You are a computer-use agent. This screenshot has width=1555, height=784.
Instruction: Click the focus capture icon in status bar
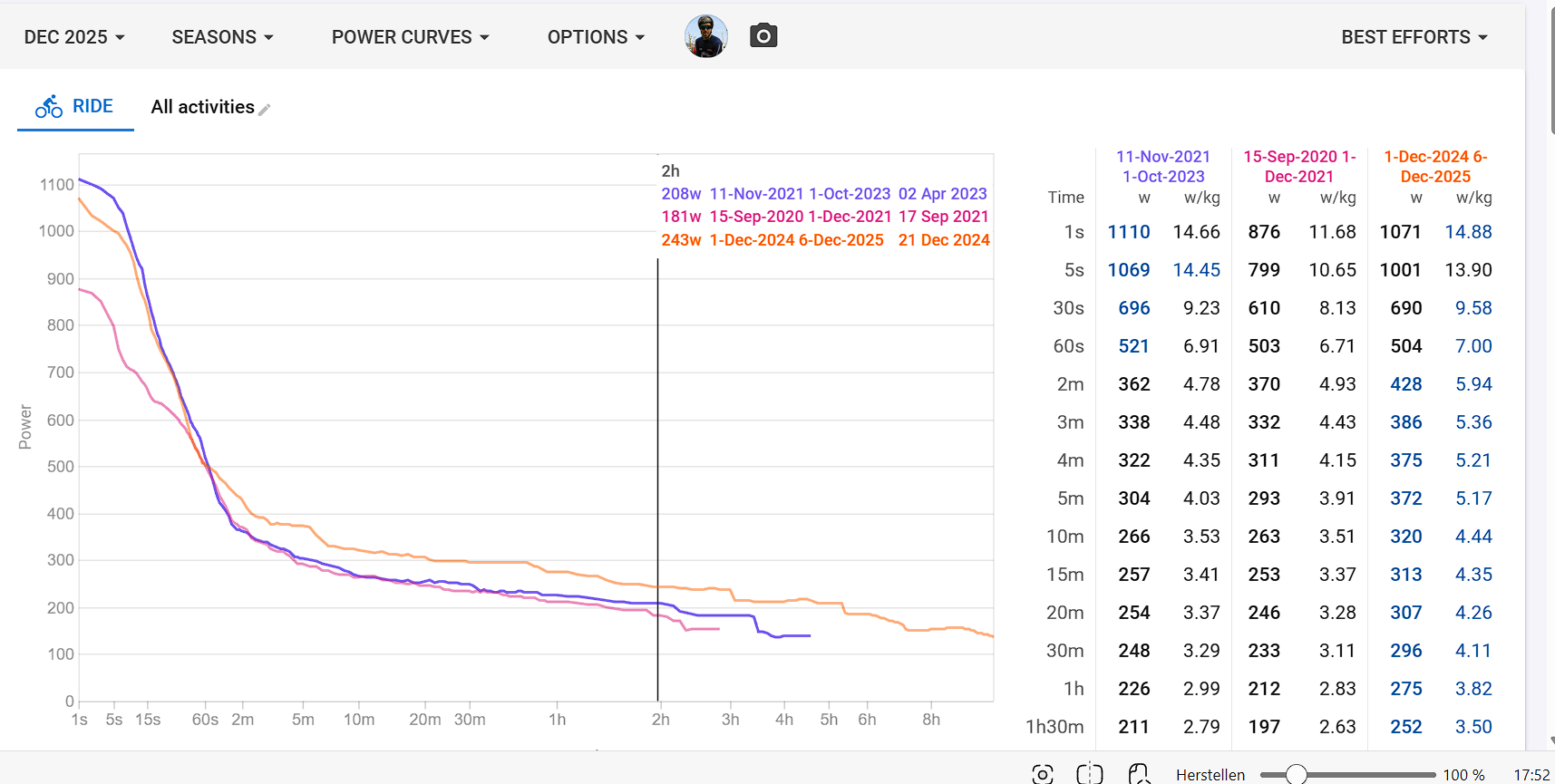coord(1043,774)
